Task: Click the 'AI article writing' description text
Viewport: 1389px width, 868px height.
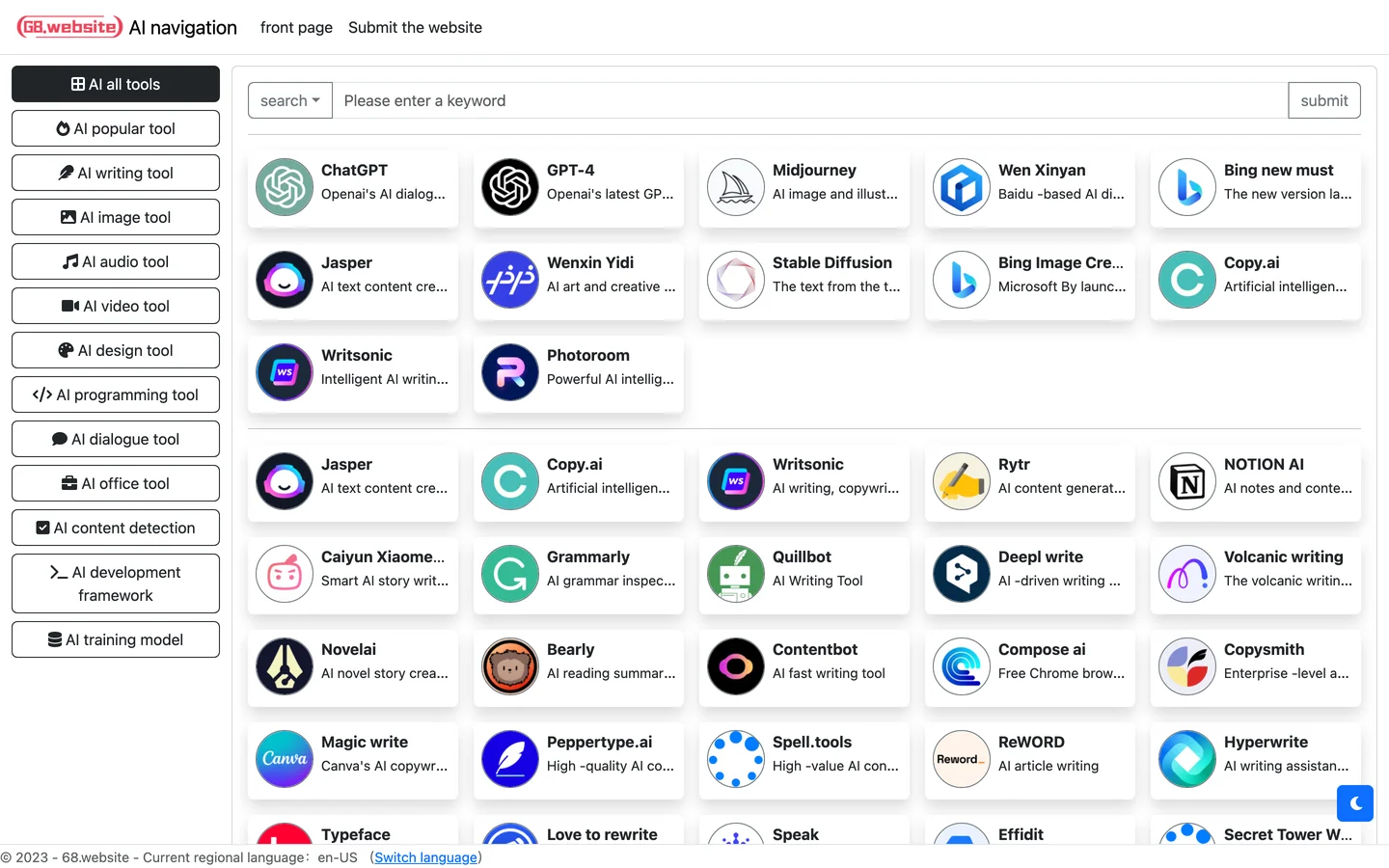Action: pyautogui.click(x=1049, y=766)
